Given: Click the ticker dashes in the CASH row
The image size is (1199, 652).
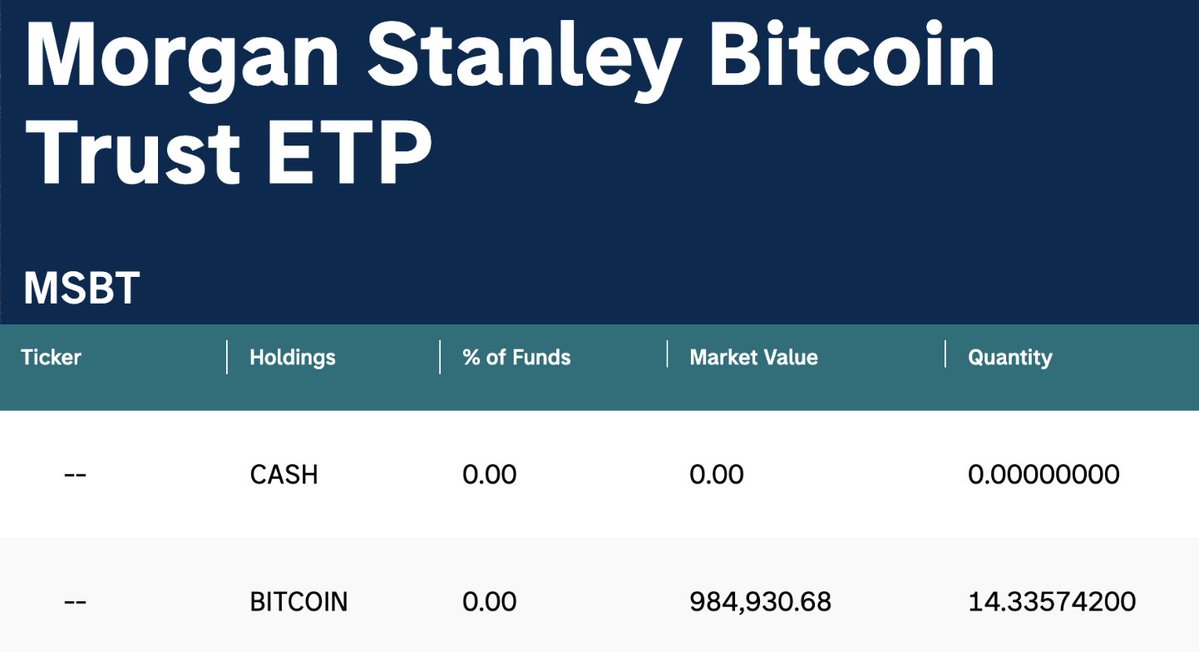Looking at the screenshot, I should coord(75,474).
